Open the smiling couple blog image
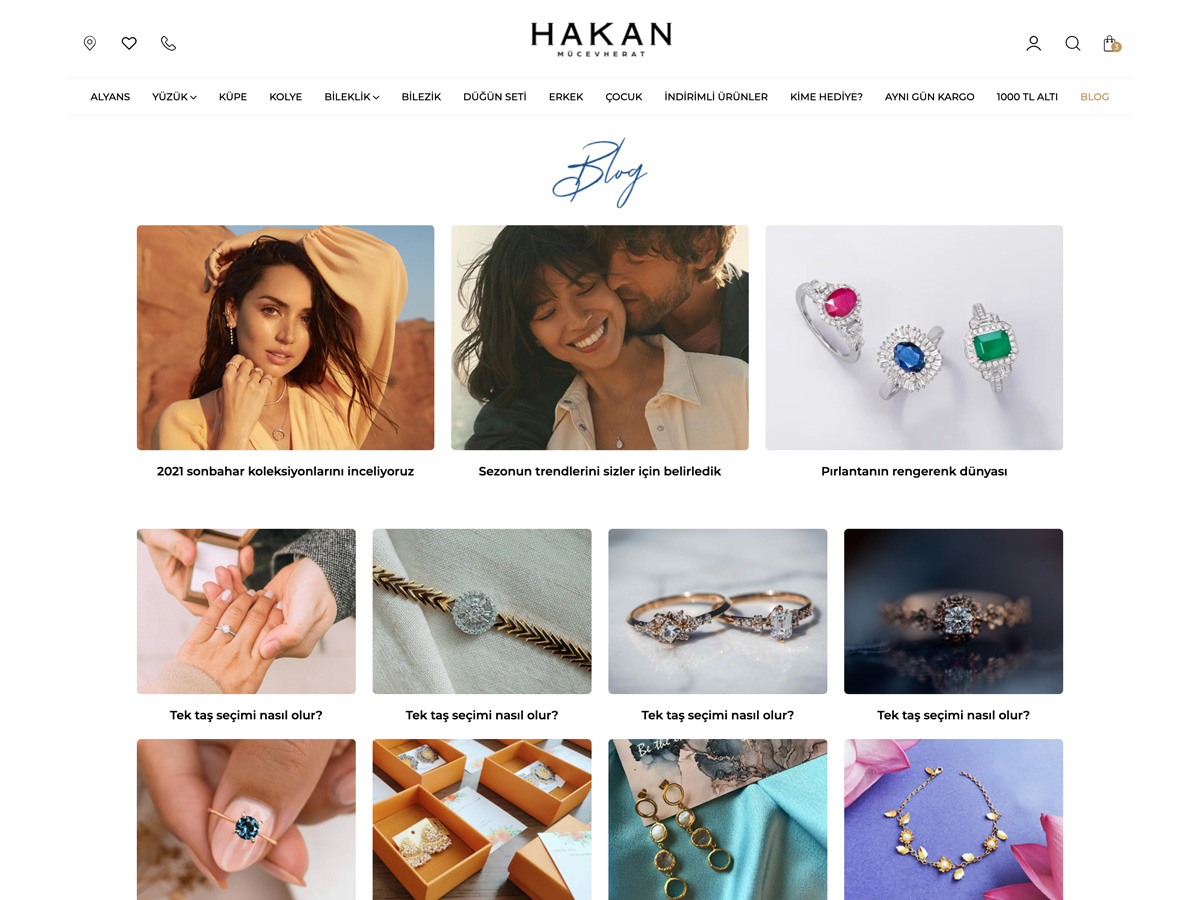Viewport: 1200px width, 900px height. pos(600,337)
